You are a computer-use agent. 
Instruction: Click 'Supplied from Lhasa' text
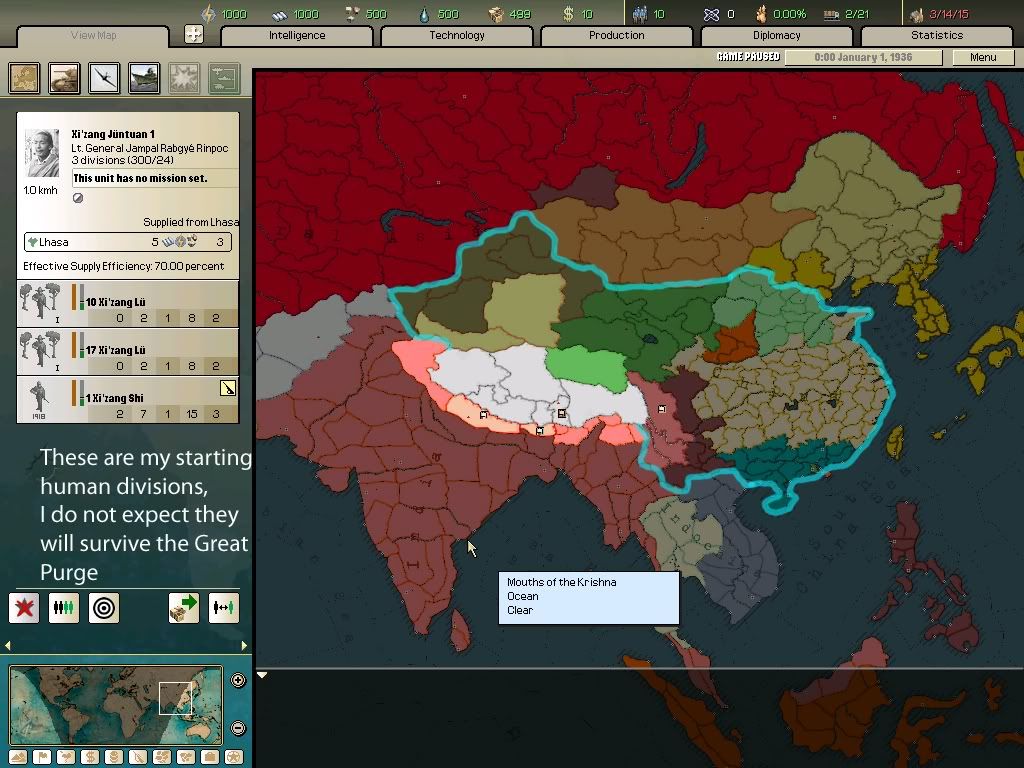(191, 222)
